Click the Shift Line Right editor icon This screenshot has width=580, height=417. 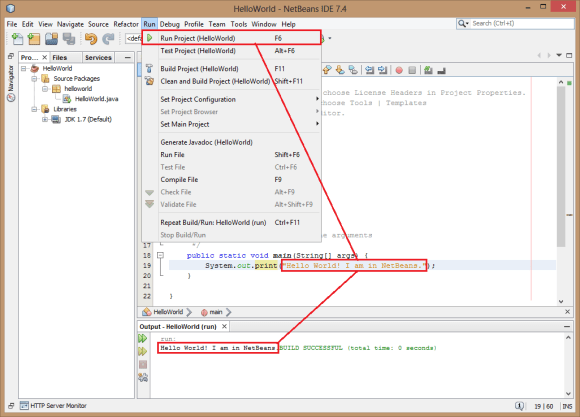382,70
